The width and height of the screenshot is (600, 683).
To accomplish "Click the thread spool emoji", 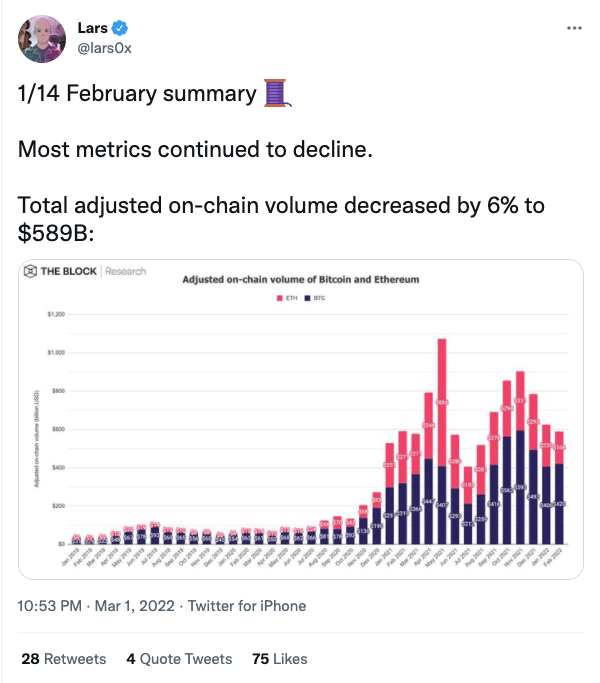I will 276,94.
